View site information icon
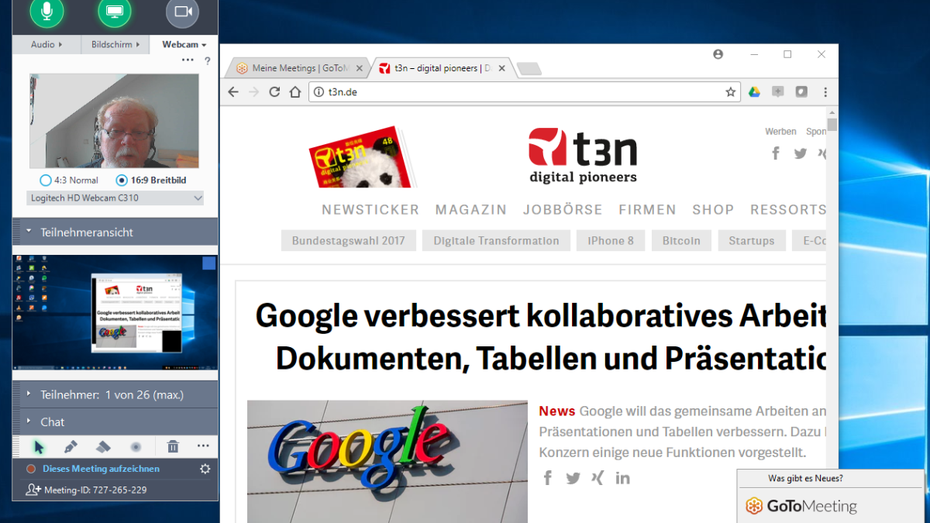This screenshot has width=930, height=523. [319, 92]
